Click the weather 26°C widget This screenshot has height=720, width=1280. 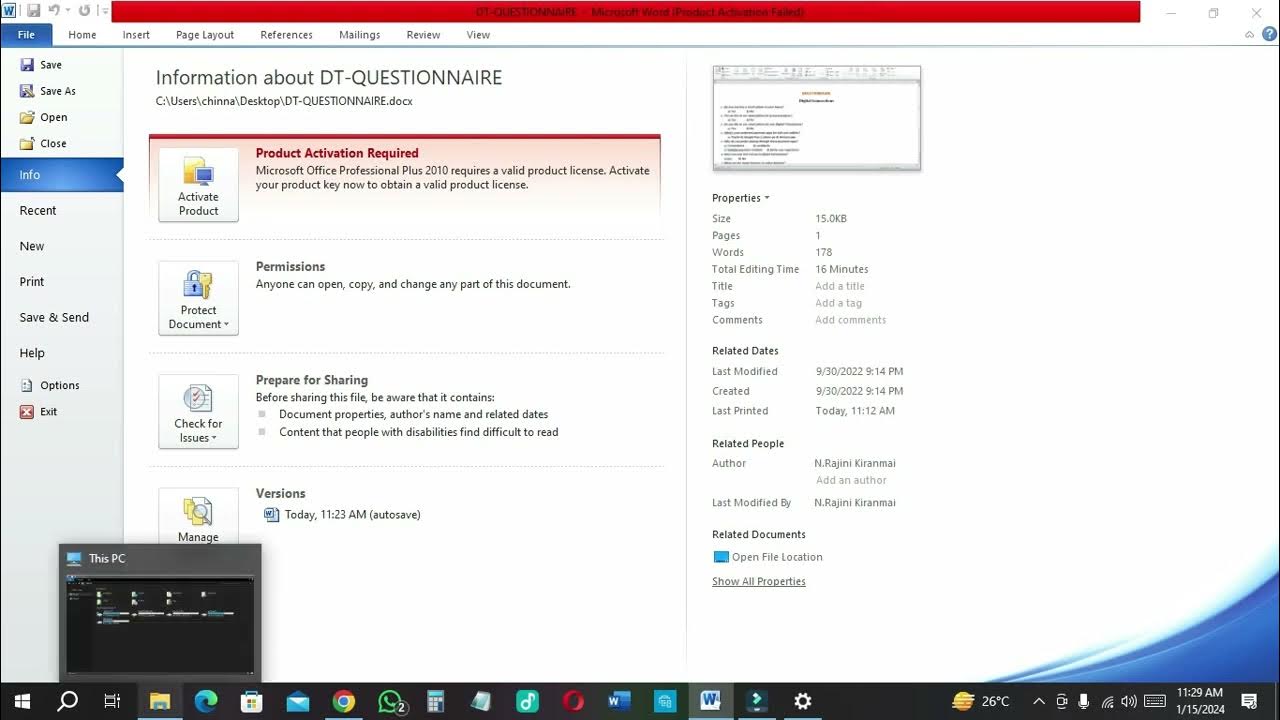point(981,701)
